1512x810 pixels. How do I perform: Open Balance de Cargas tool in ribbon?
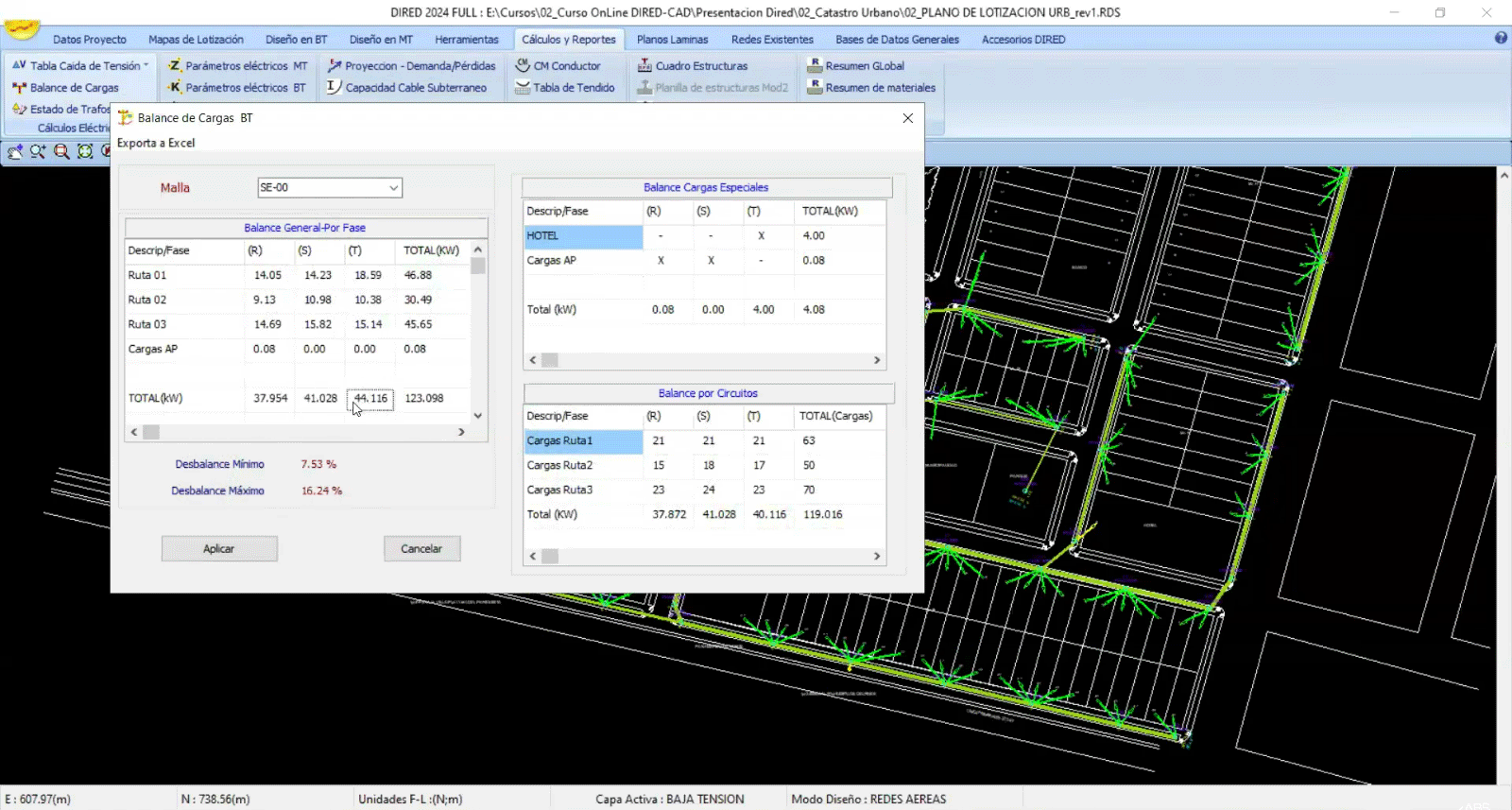74,88
